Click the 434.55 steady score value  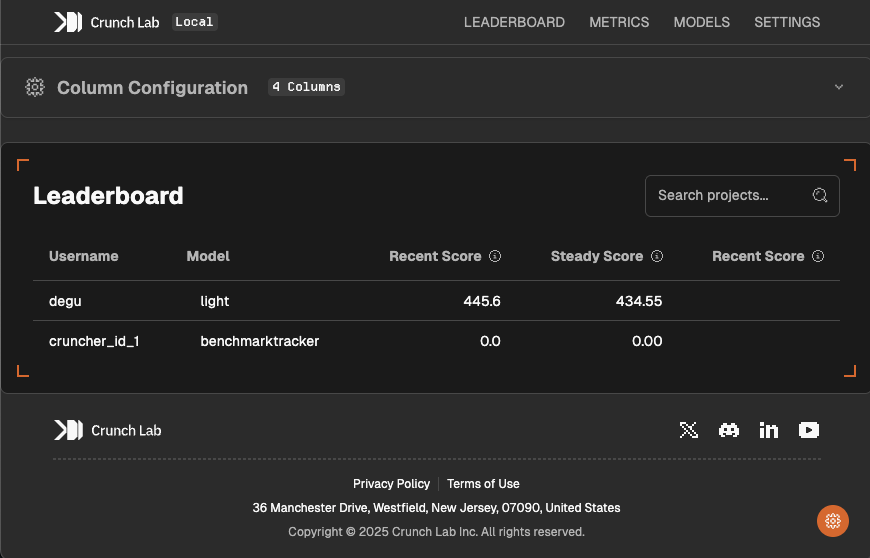(639, 301)
